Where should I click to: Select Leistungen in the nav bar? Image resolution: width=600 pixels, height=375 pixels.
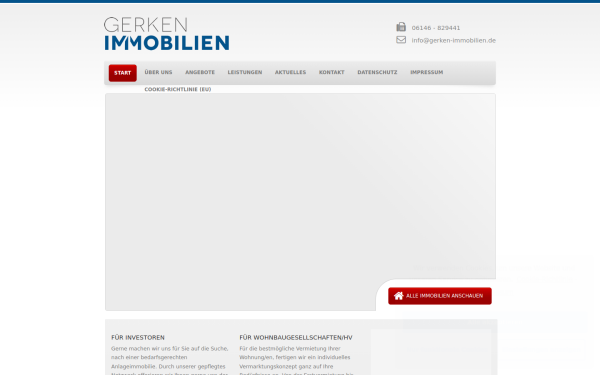coord(245,72)
